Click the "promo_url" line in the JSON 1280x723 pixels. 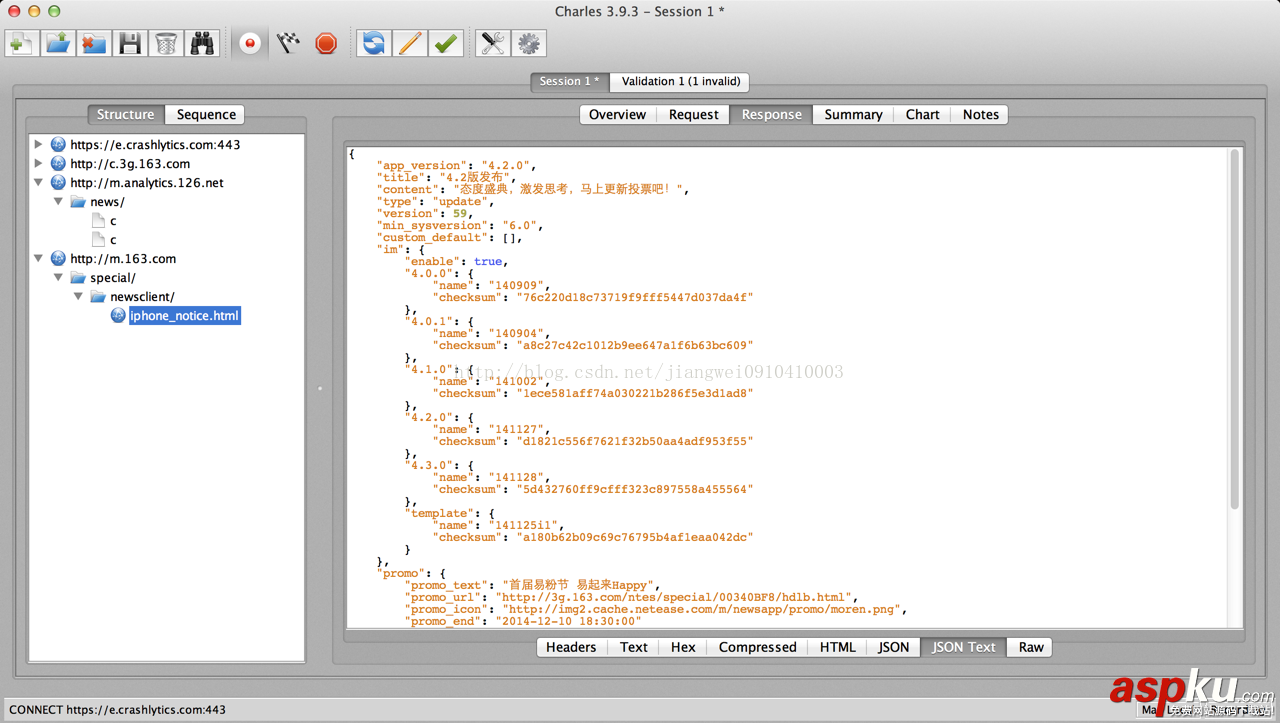point(631,598)
